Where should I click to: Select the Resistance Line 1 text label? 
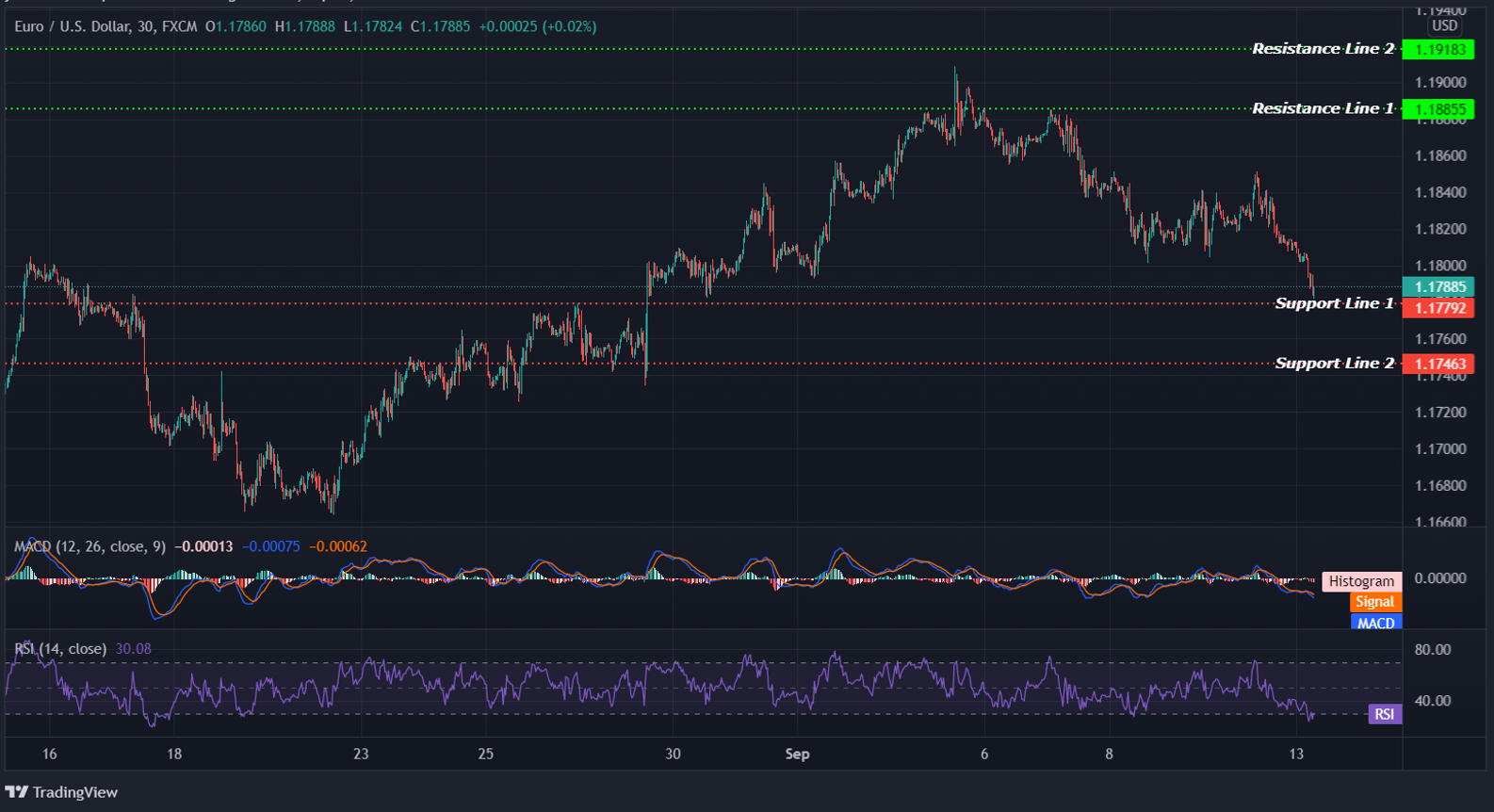pos(1323,108)
